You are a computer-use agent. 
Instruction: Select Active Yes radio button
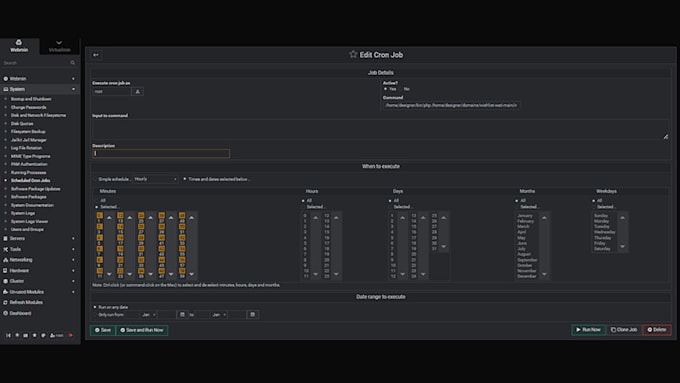385,89
